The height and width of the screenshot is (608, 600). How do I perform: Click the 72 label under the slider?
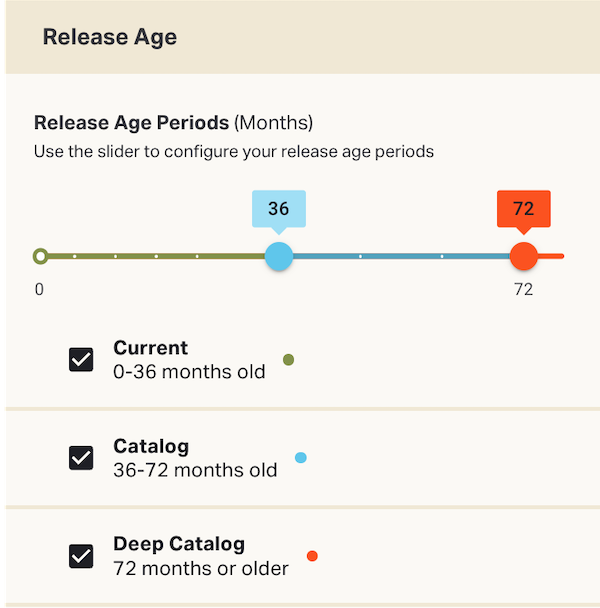(x=523, y=290)
